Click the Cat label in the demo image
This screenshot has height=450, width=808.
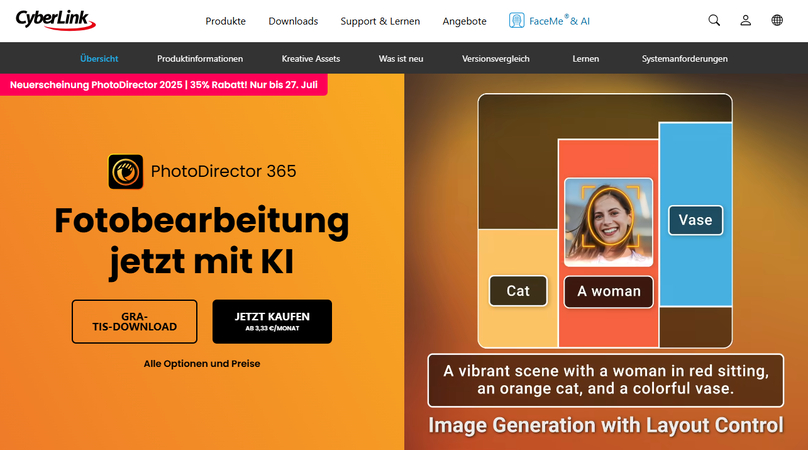point(518,291)
